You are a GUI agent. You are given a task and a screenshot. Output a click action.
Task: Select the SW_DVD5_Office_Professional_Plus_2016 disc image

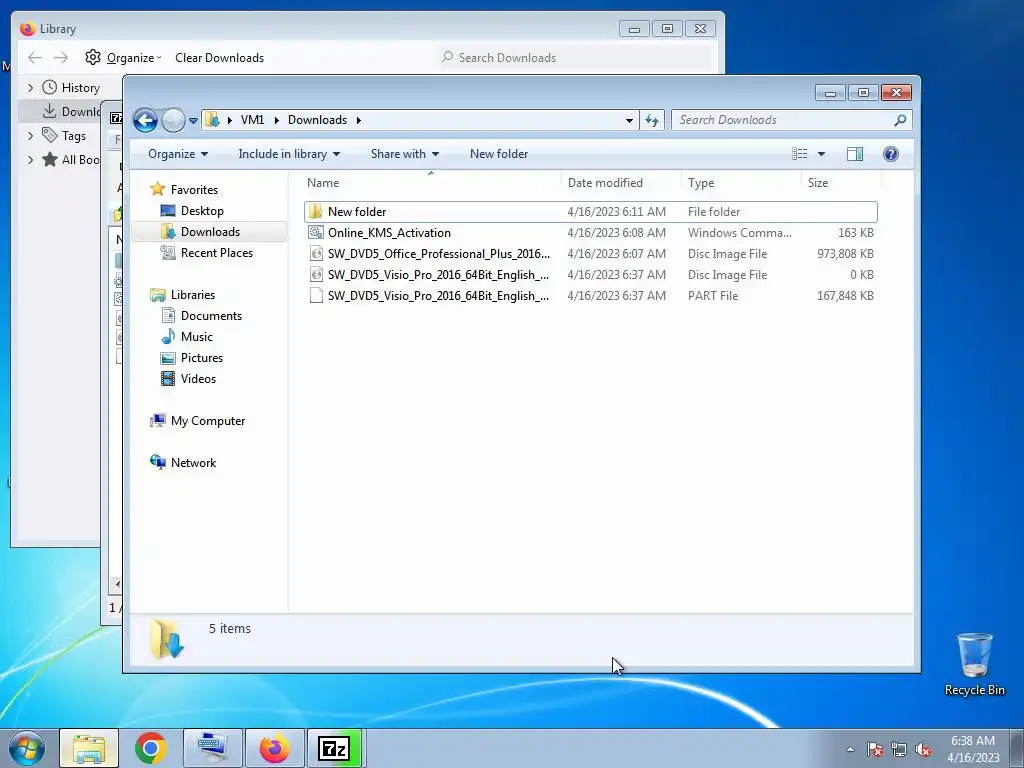coord(590,253)
